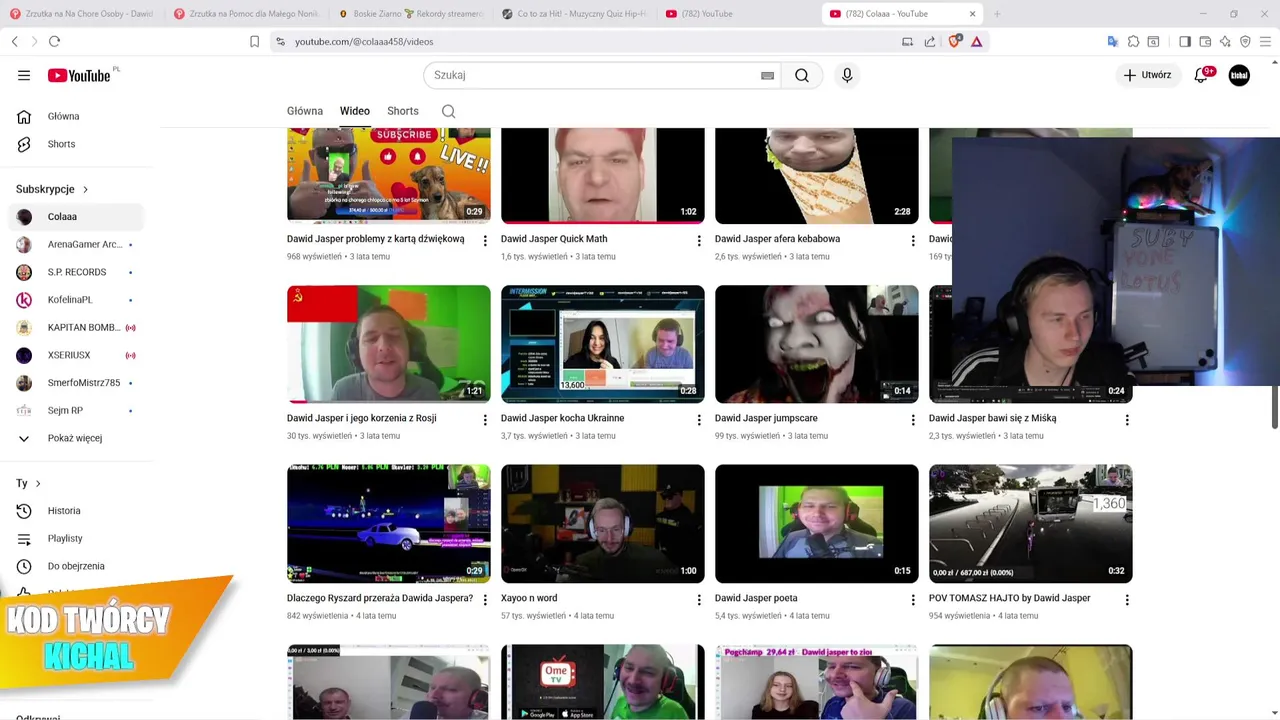
Task: Click the search magnifier button
Action: (x=802, y=75)
